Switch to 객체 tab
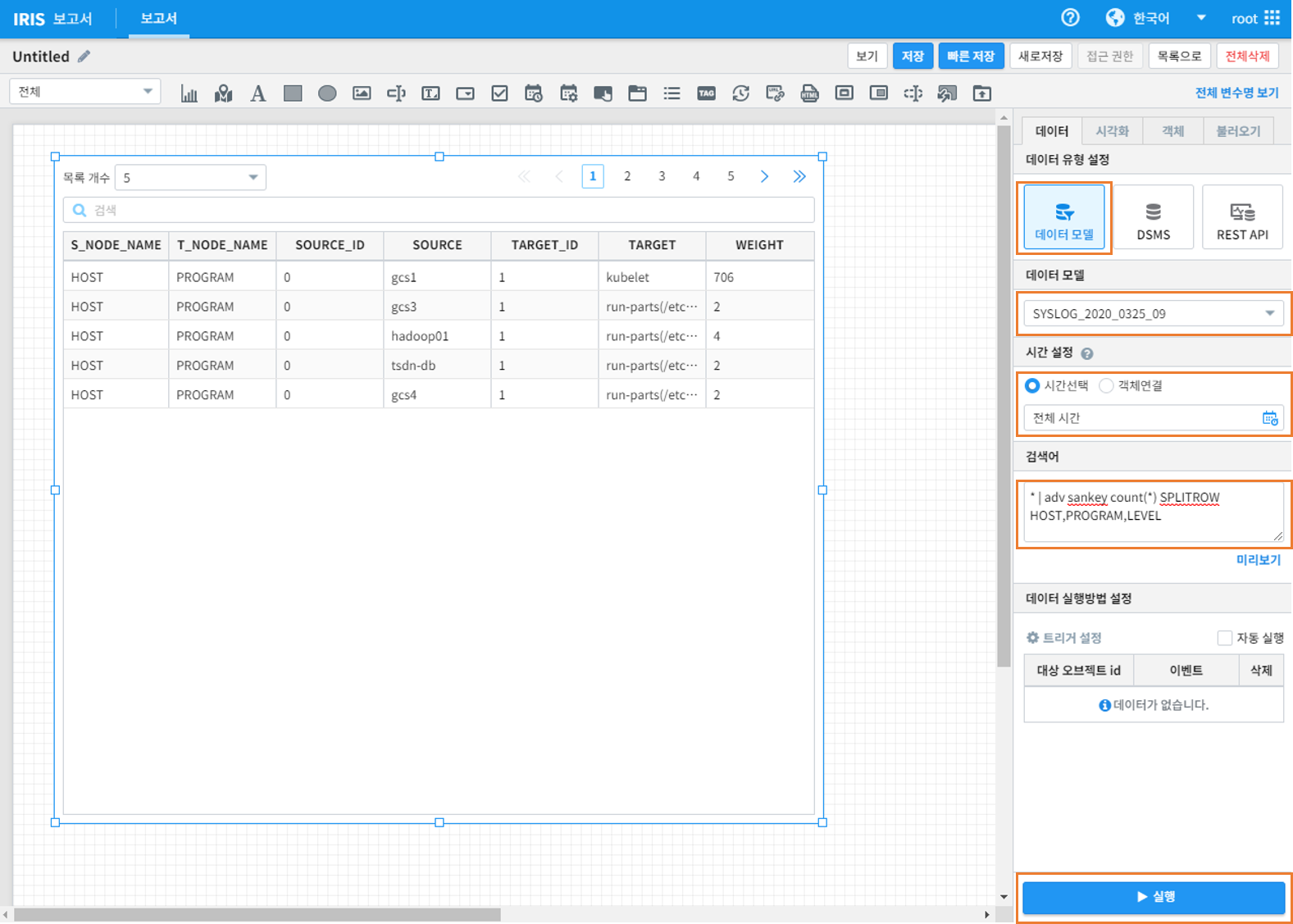The height and width of the screenshot is (924, 1293). tap(1173, 131)
